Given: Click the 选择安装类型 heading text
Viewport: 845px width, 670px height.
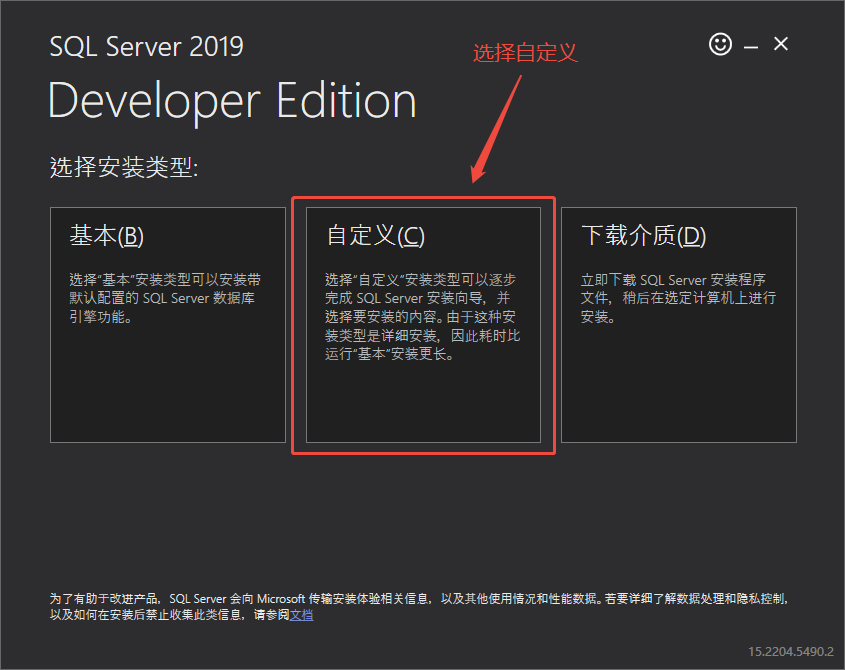Looking at the screenshot, I should (x=124, y=167).
